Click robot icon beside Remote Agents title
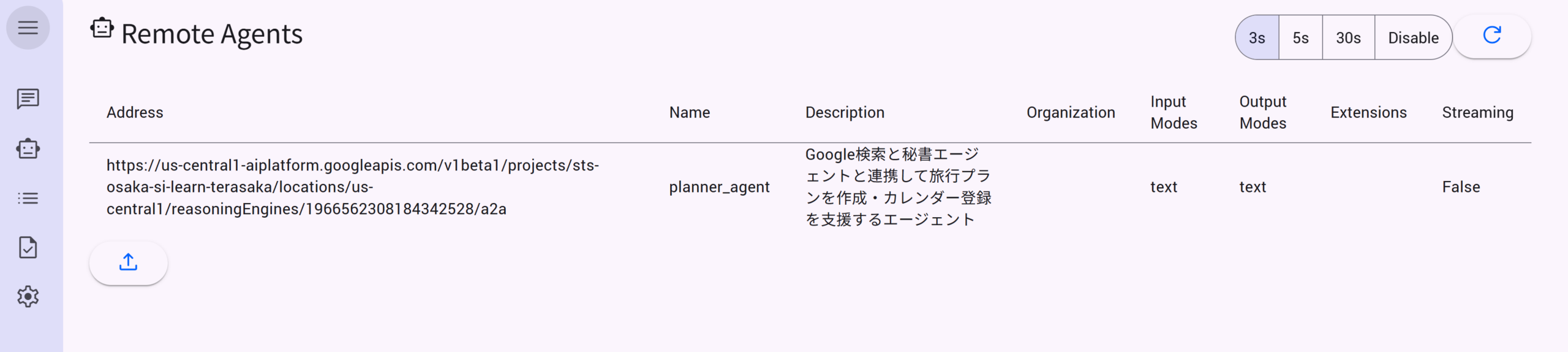Screen dimensions: 1568x352 [x=102, y=28]
